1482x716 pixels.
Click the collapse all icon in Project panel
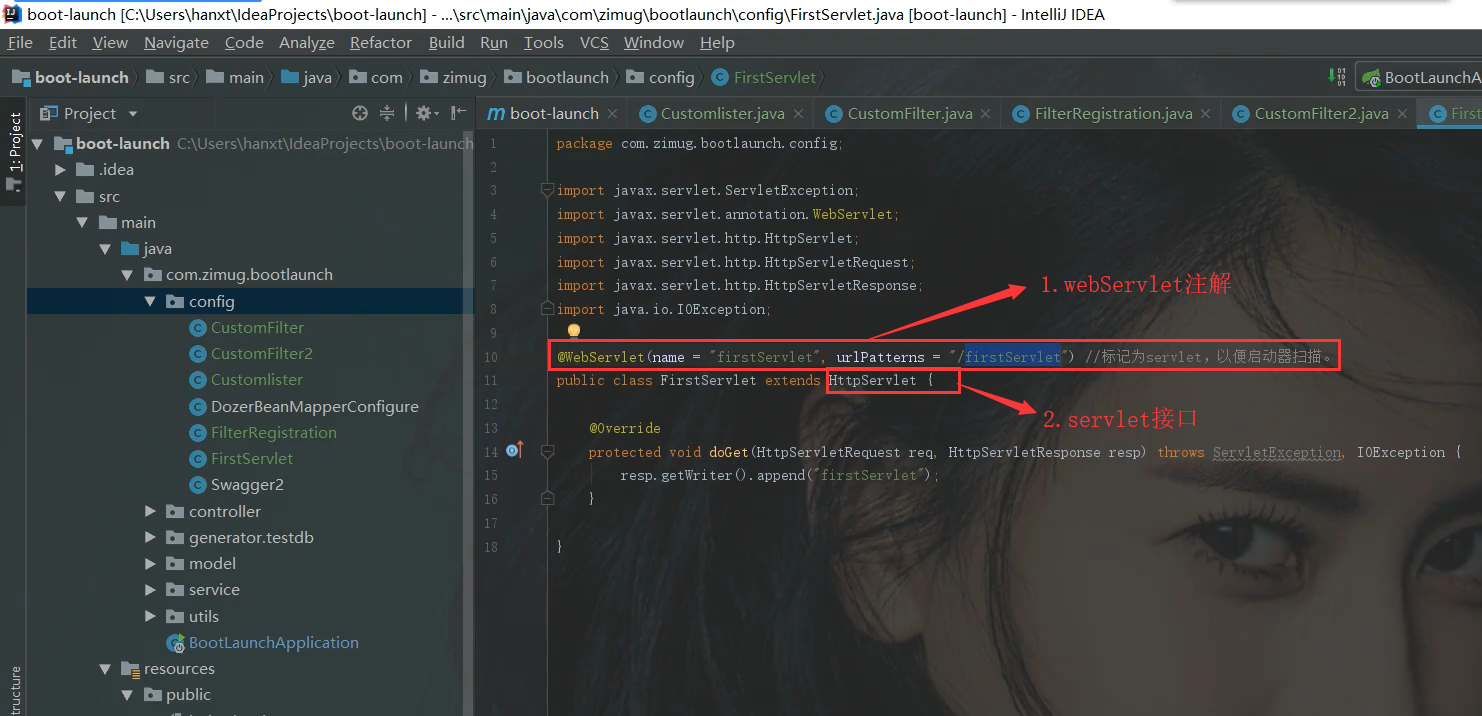387,113
